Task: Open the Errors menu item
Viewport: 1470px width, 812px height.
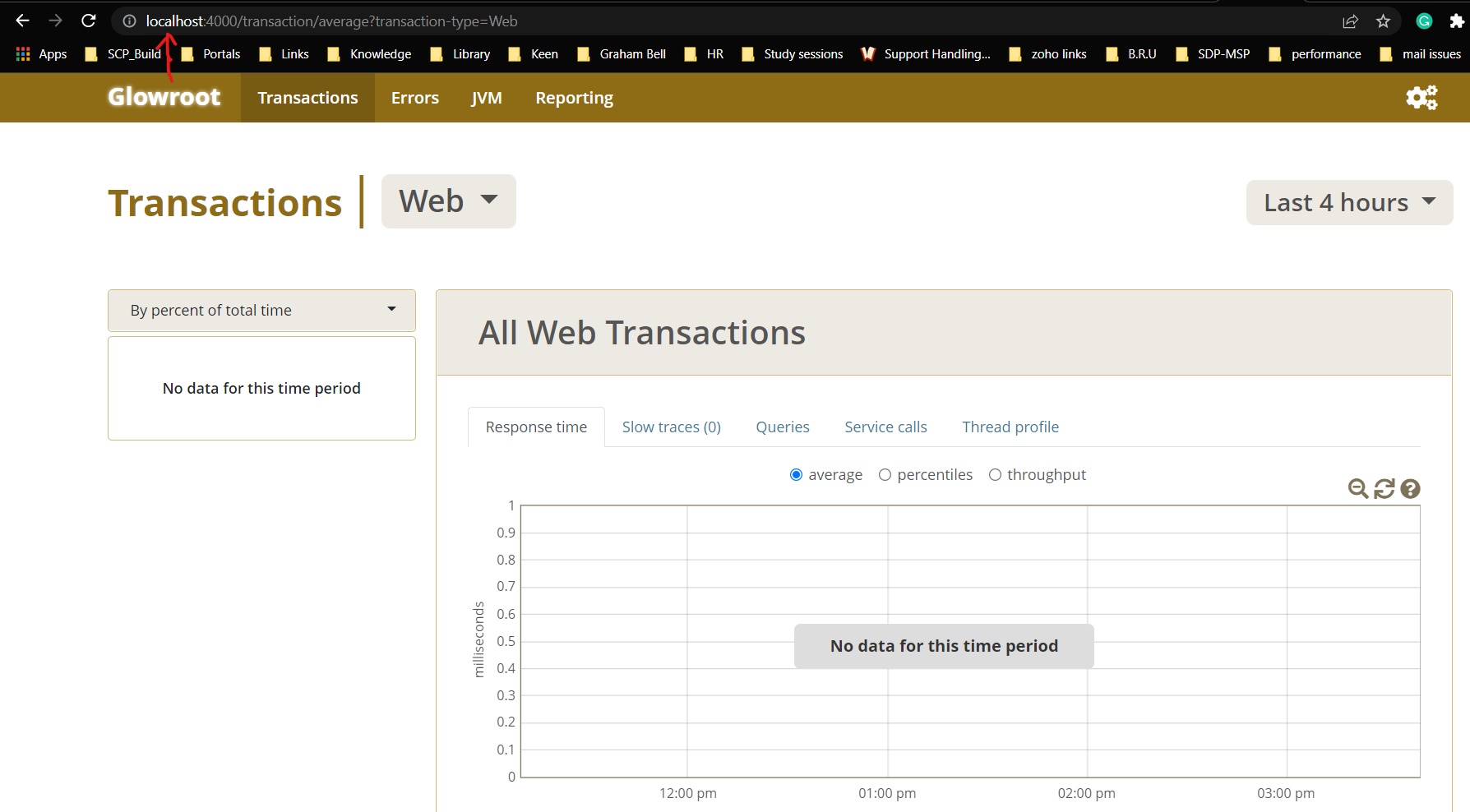Action: (414, 98)
